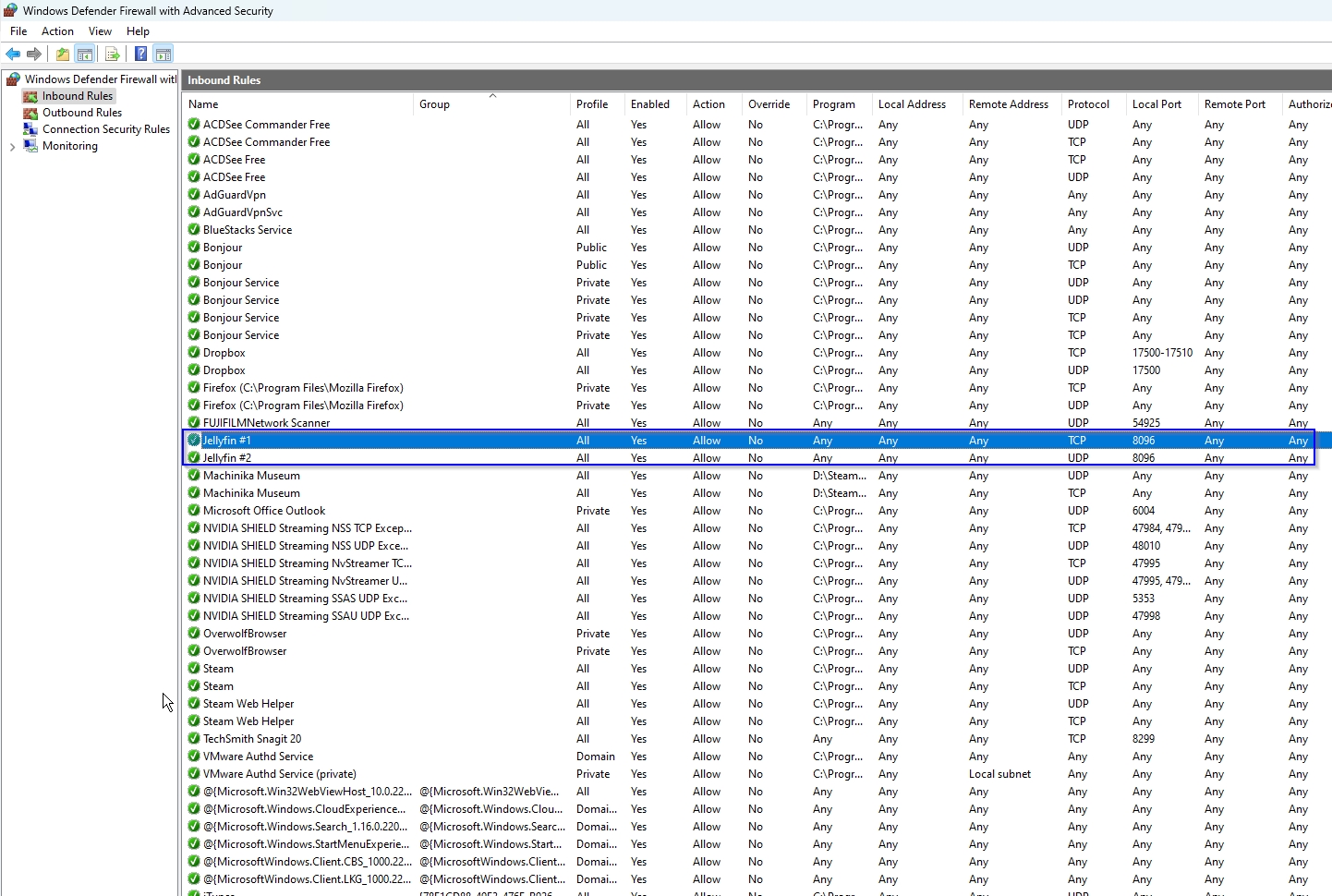Toggle Show/Hide Console Tree toolbar icon
This screenshot has width=1332, height=896.
tap(85, 54)
